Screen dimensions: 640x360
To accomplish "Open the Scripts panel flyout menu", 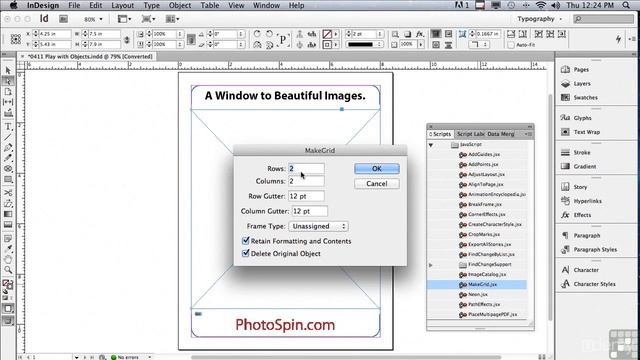I will click(529, 134).
